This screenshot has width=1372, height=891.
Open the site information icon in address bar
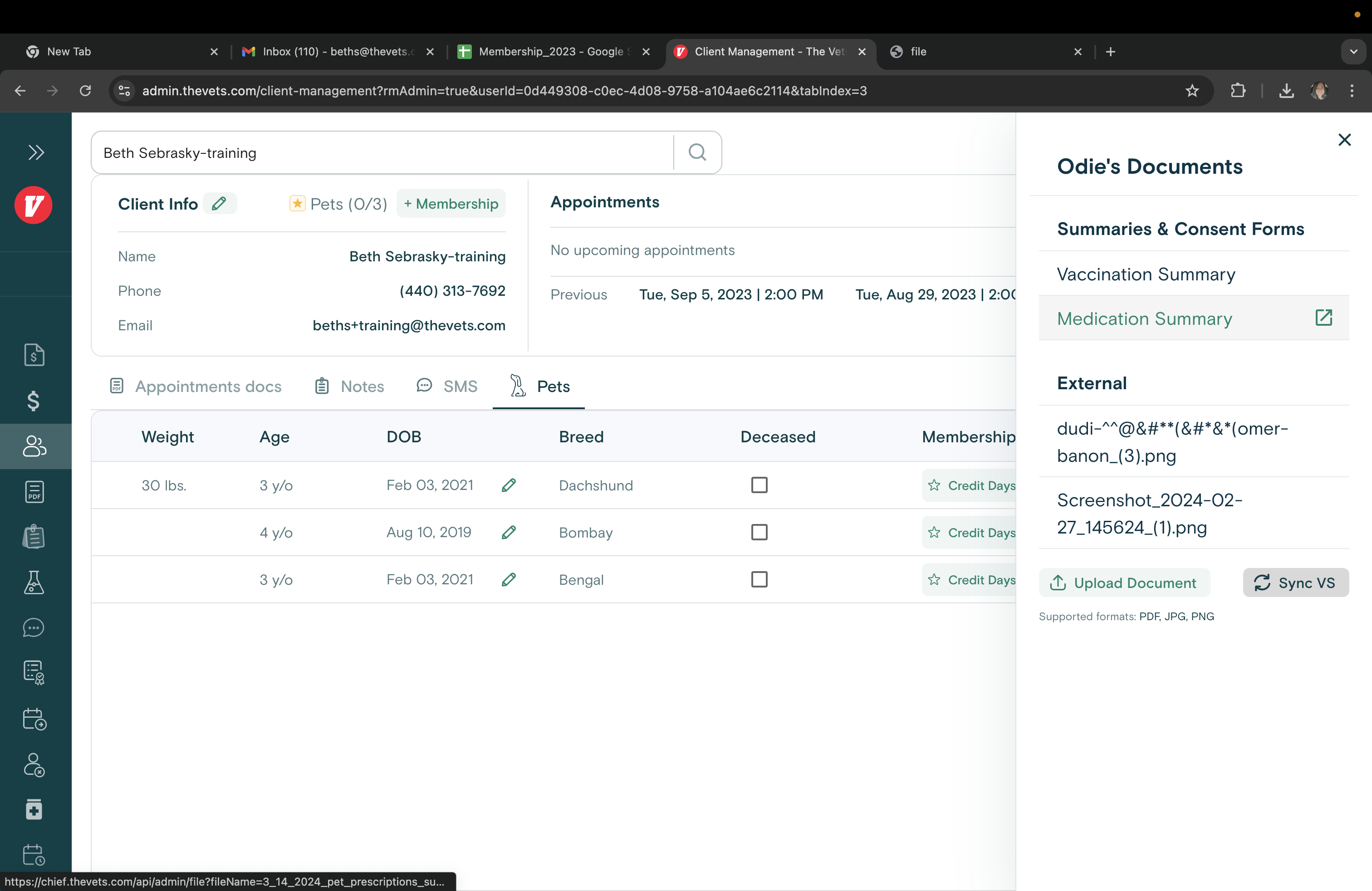coord(124,90)
